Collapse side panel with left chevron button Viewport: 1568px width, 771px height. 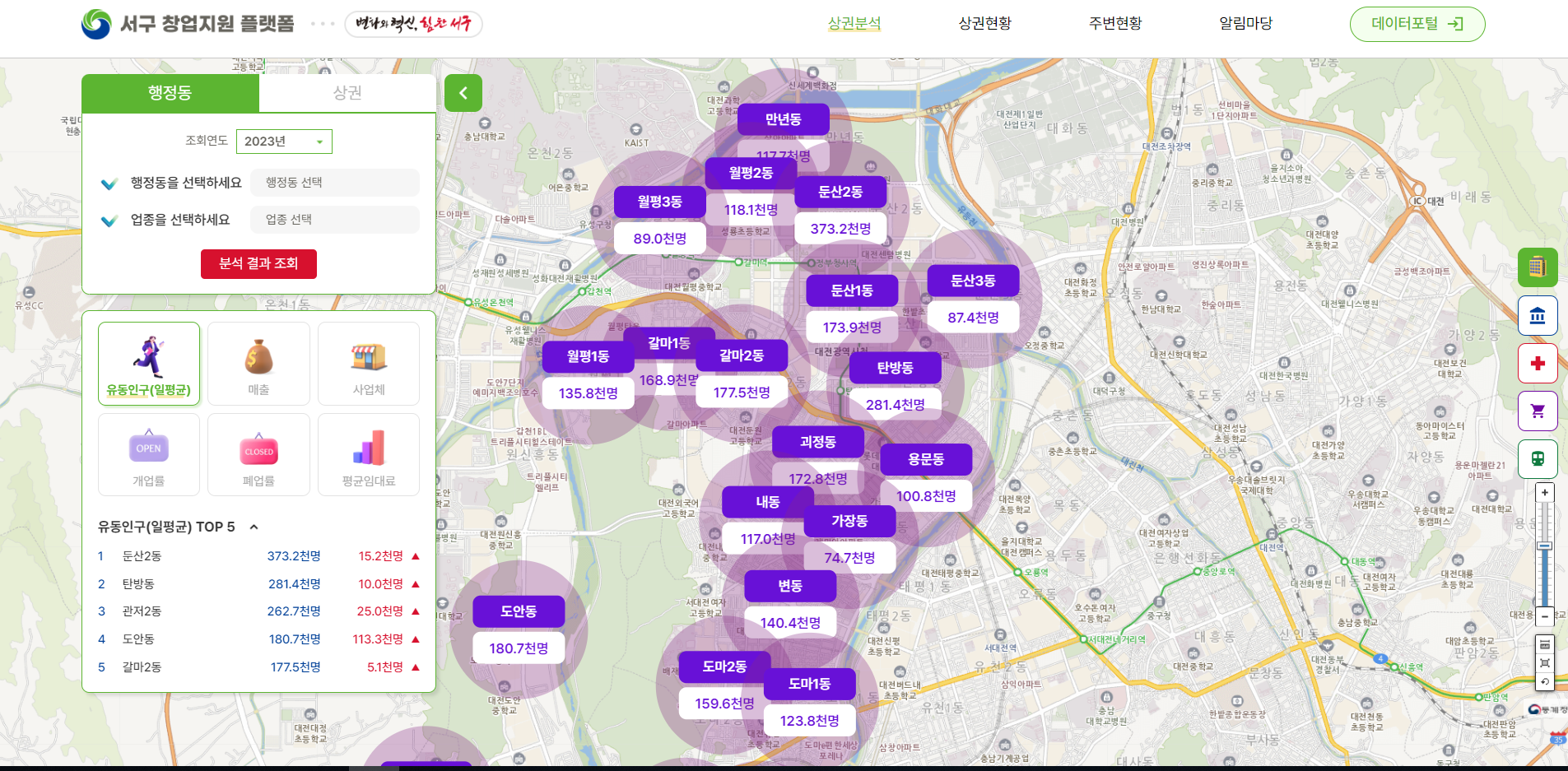463,93
